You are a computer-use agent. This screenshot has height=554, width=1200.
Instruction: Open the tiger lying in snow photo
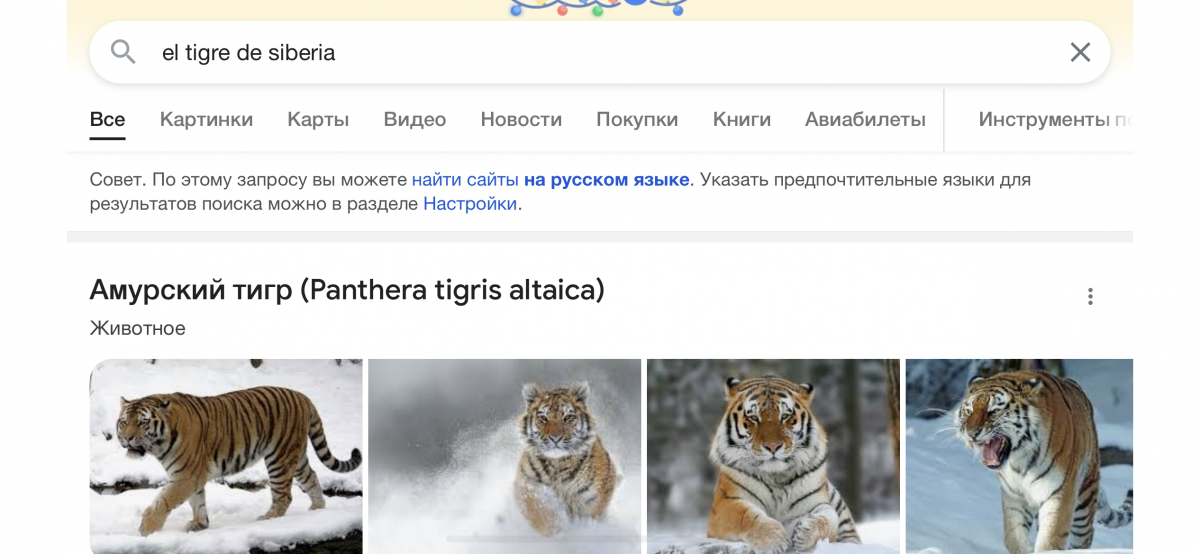click(x=773, y=455)
